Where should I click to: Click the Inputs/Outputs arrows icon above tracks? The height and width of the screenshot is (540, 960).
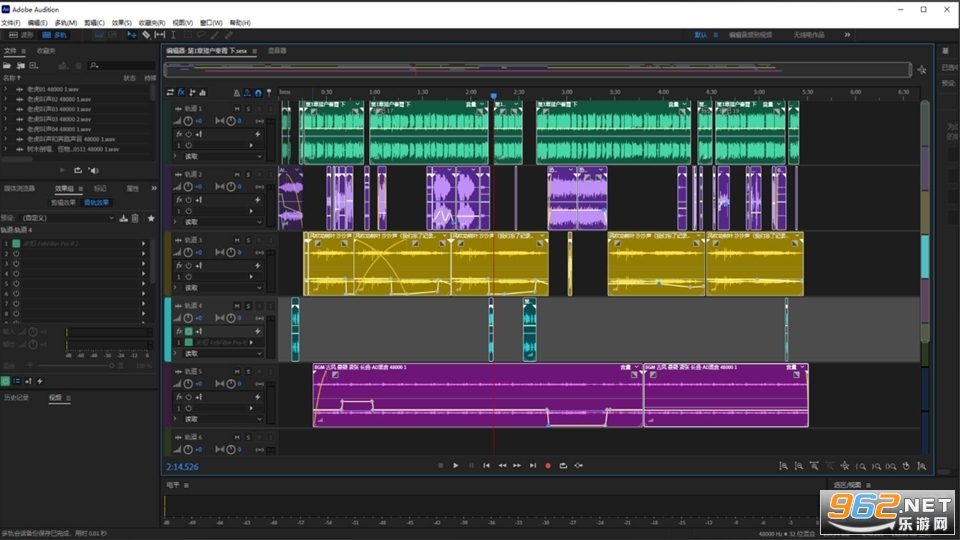(170, 92)
